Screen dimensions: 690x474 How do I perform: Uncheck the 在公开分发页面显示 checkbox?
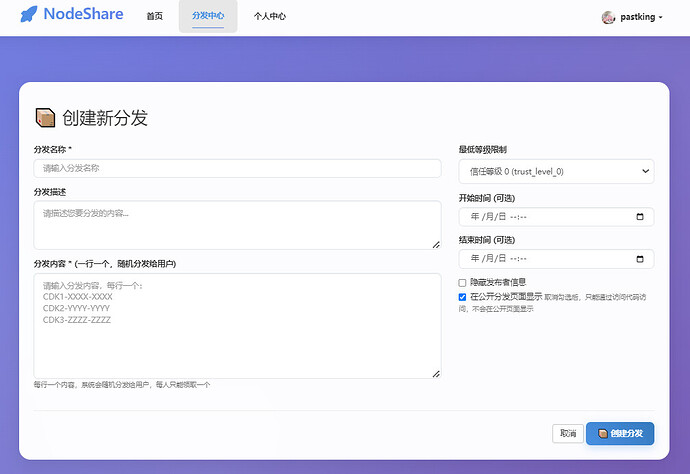click(462, 297)
